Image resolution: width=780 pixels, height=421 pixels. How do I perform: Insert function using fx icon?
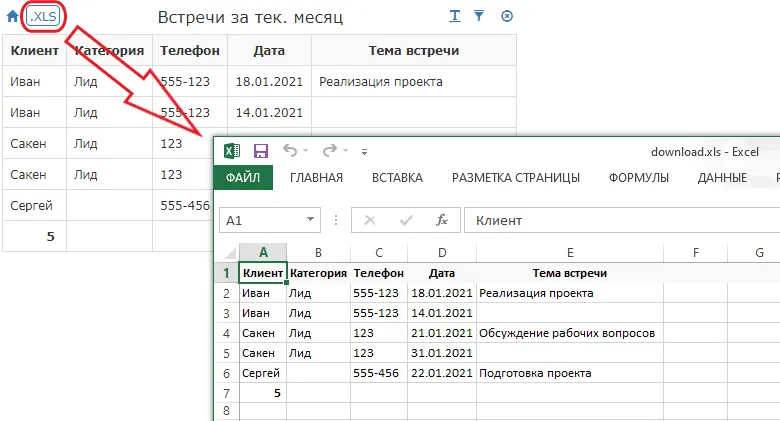[x=442, y=220]
